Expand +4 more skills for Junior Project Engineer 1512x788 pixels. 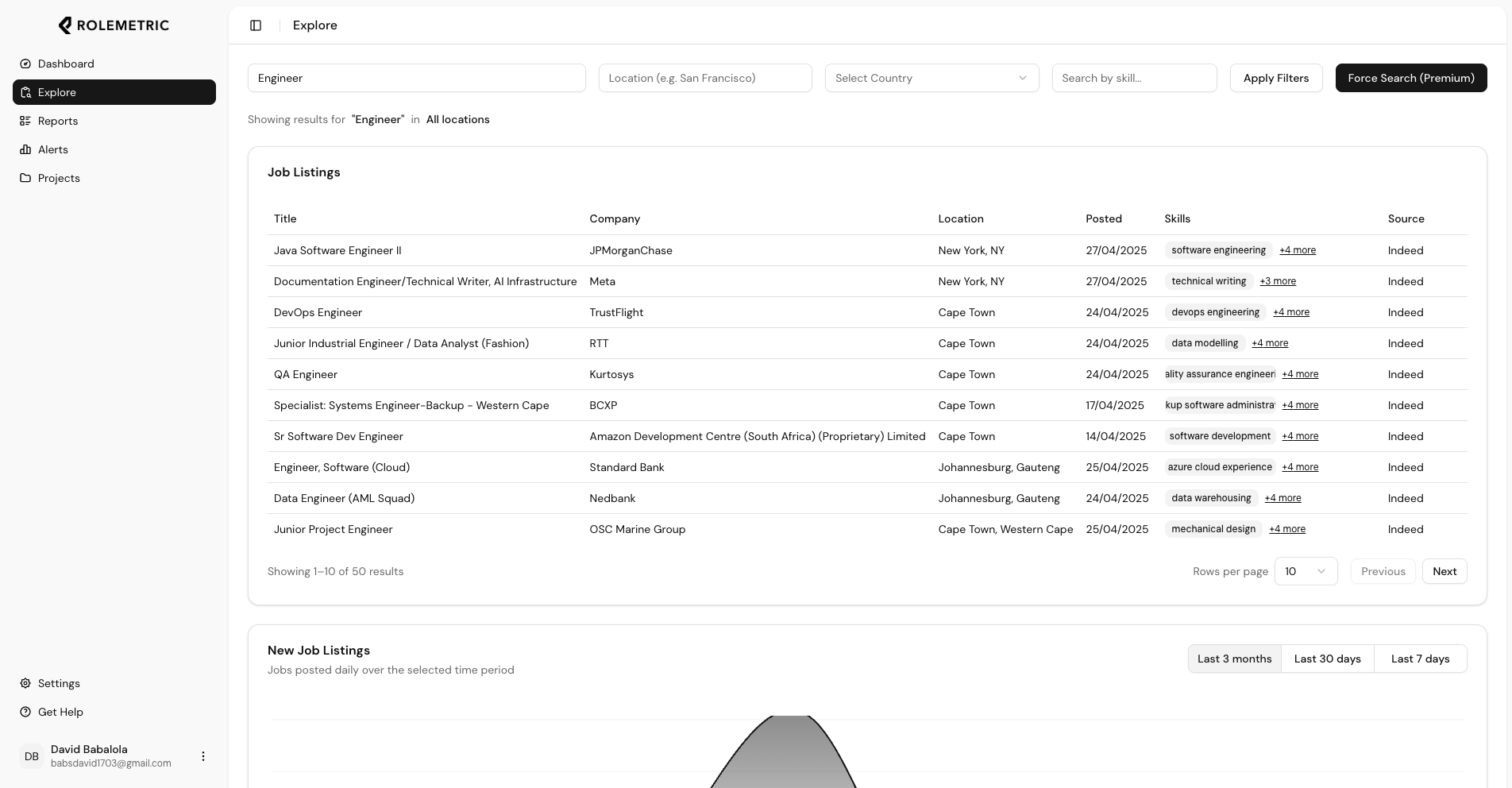pos(1287,529)
